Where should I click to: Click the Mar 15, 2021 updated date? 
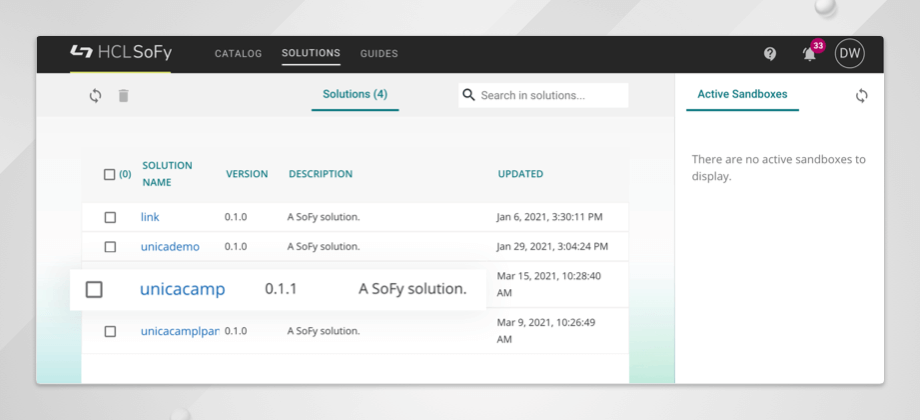click(549, 284)
